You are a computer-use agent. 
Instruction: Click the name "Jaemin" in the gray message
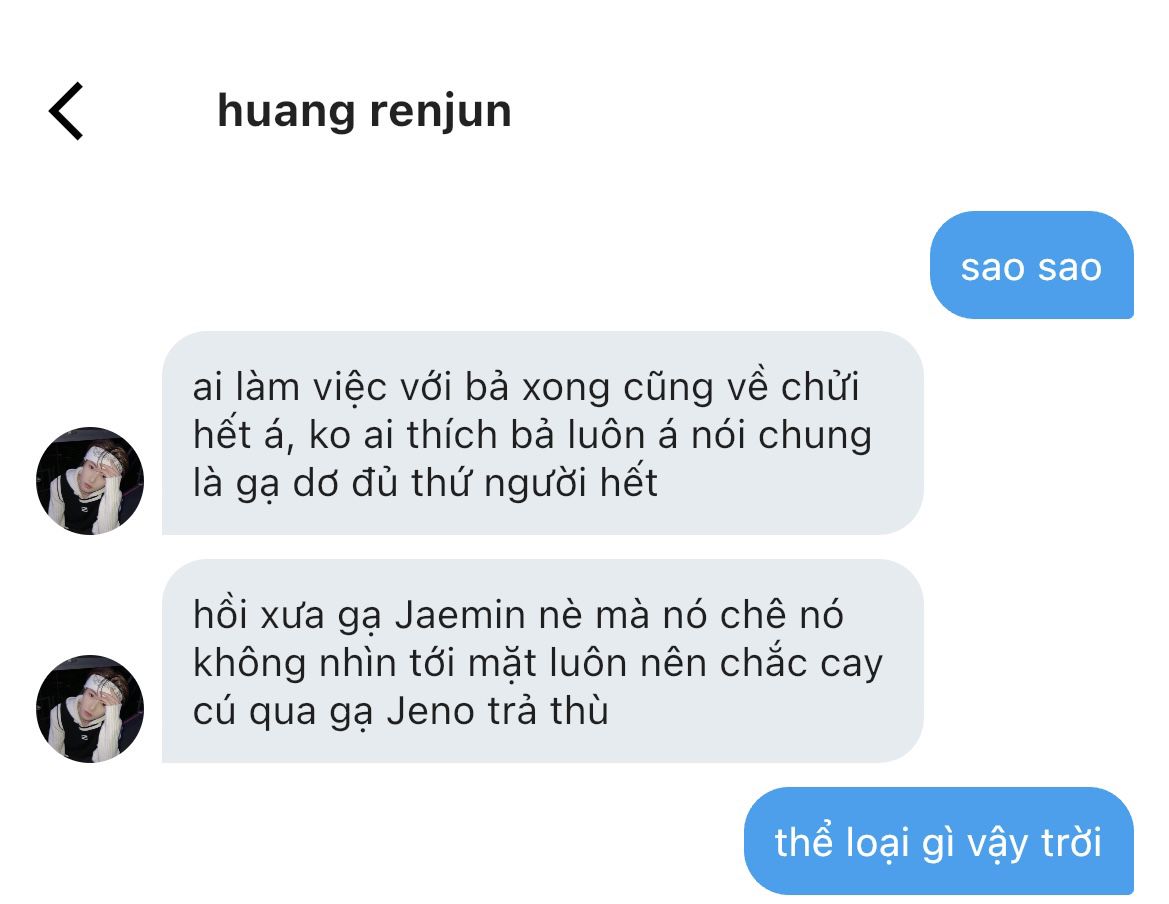coord(460,616)
